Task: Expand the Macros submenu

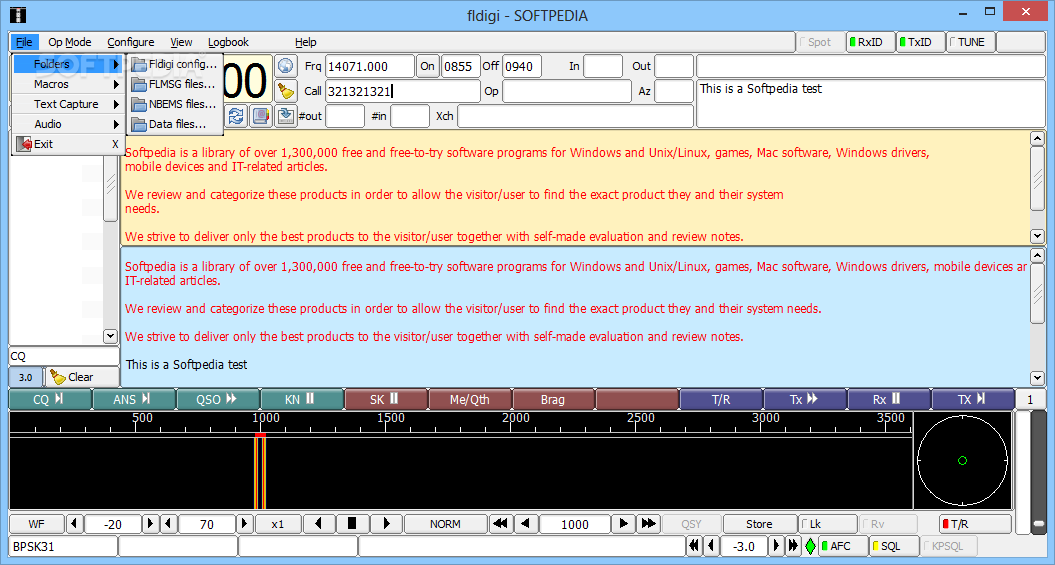Action: pos(68,84)
